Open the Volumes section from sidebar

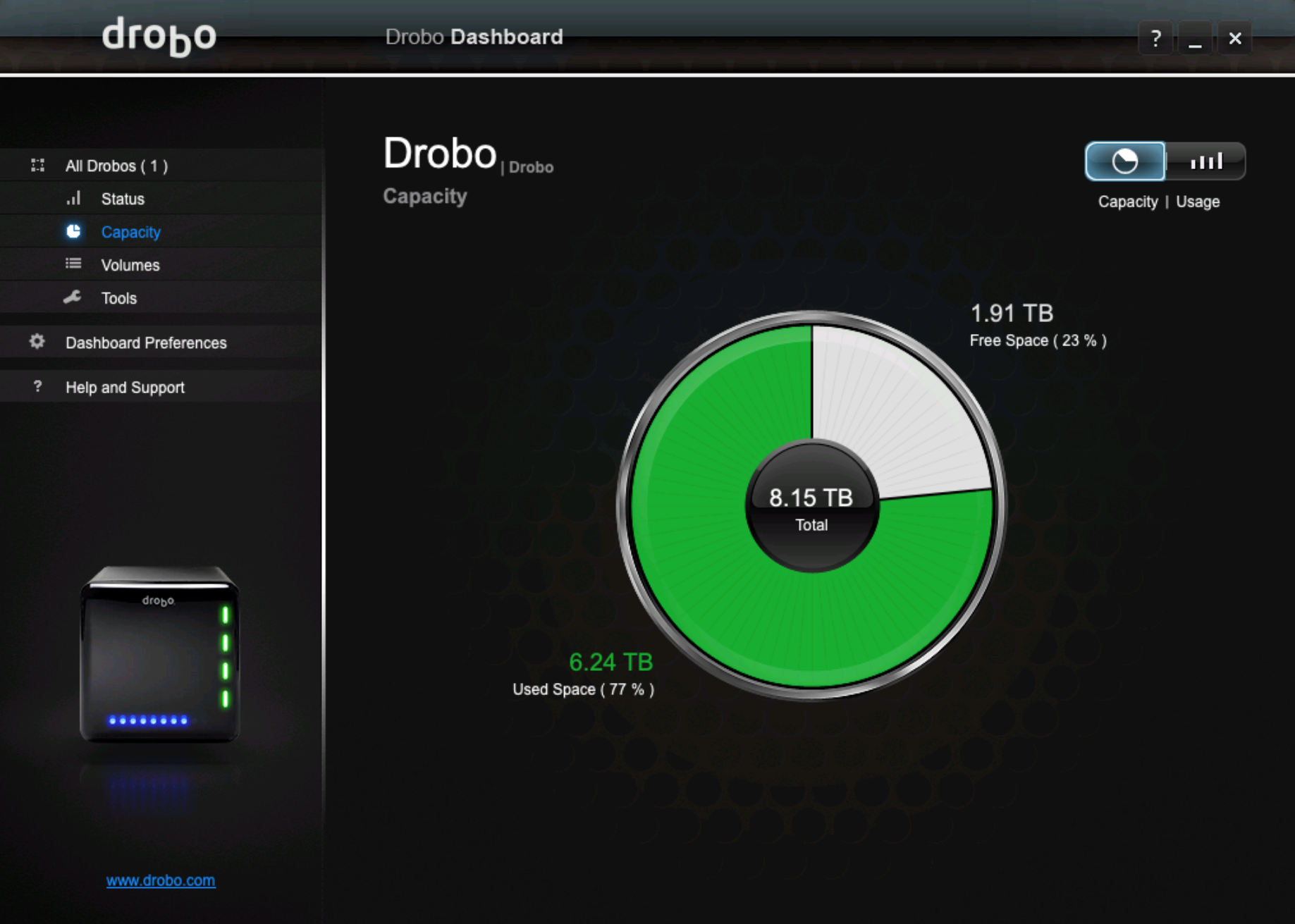tap(130, 264)
